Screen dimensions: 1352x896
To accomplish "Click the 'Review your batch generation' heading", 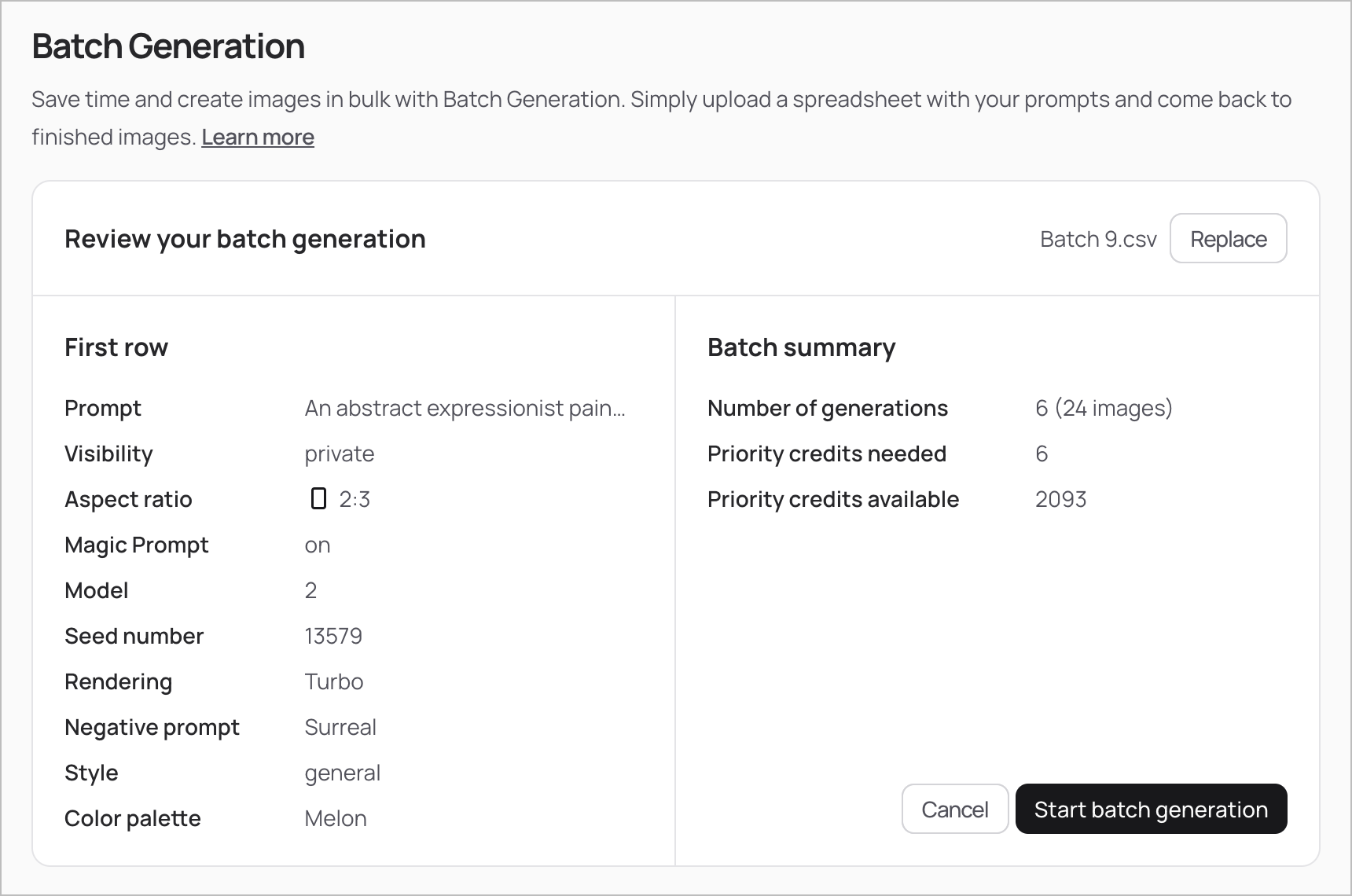I will [x=245, y=239].
